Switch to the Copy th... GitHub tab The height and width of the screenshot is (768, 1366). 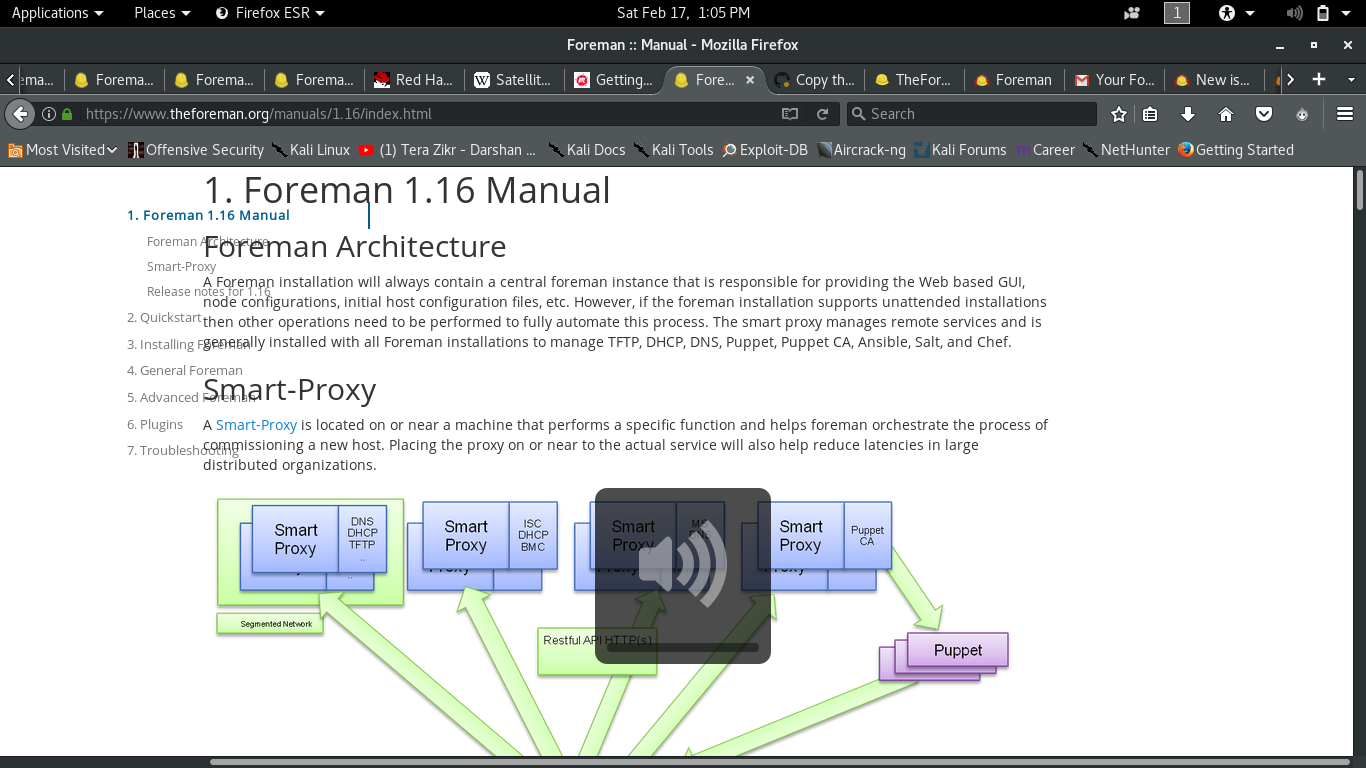[x=814, y=80]
